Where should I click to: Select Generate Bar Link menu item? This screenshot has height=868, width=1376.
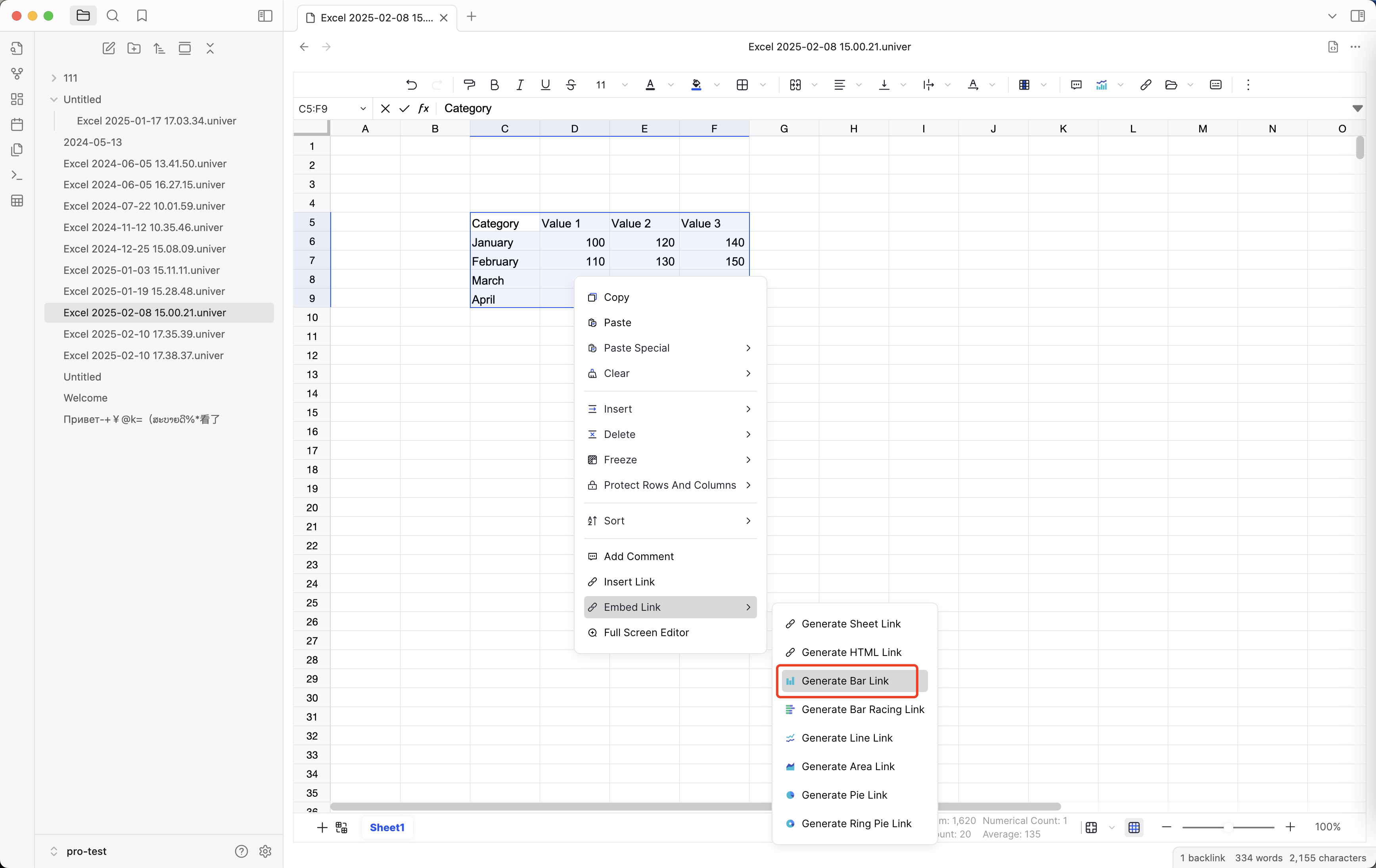click(846, 681)
